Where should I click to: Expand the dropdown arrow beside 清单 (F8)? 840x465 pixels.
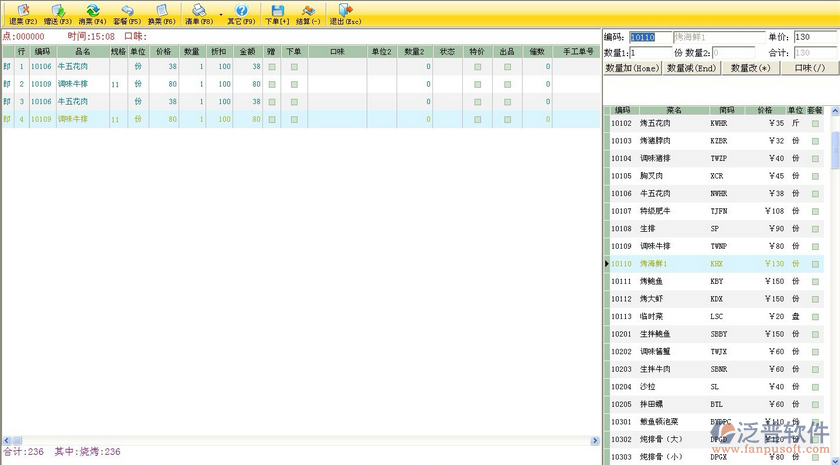point(220,14)
